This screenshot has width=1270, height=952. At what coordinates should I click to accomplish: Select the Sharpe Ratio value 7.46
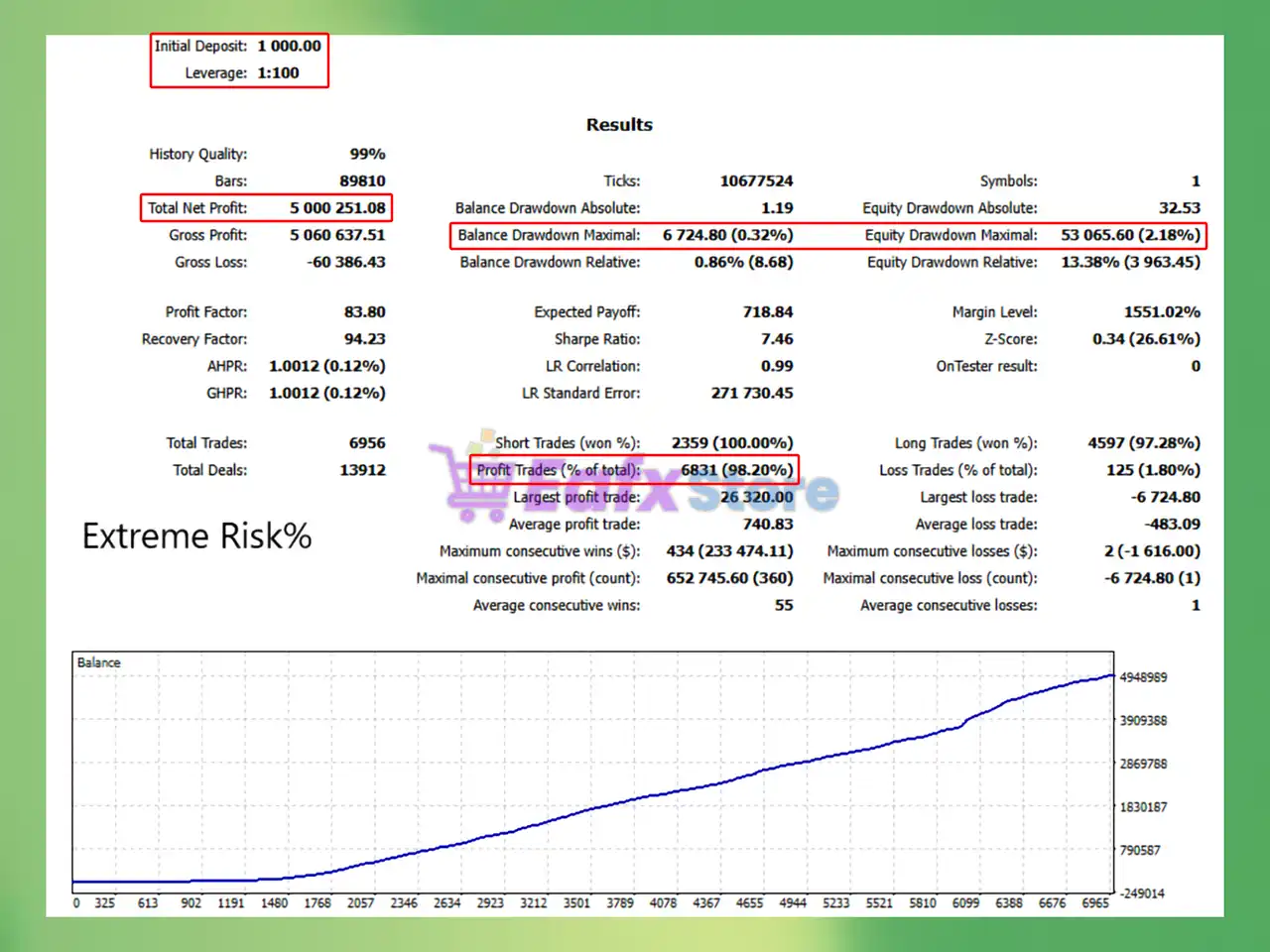click(x=777, y=339)
